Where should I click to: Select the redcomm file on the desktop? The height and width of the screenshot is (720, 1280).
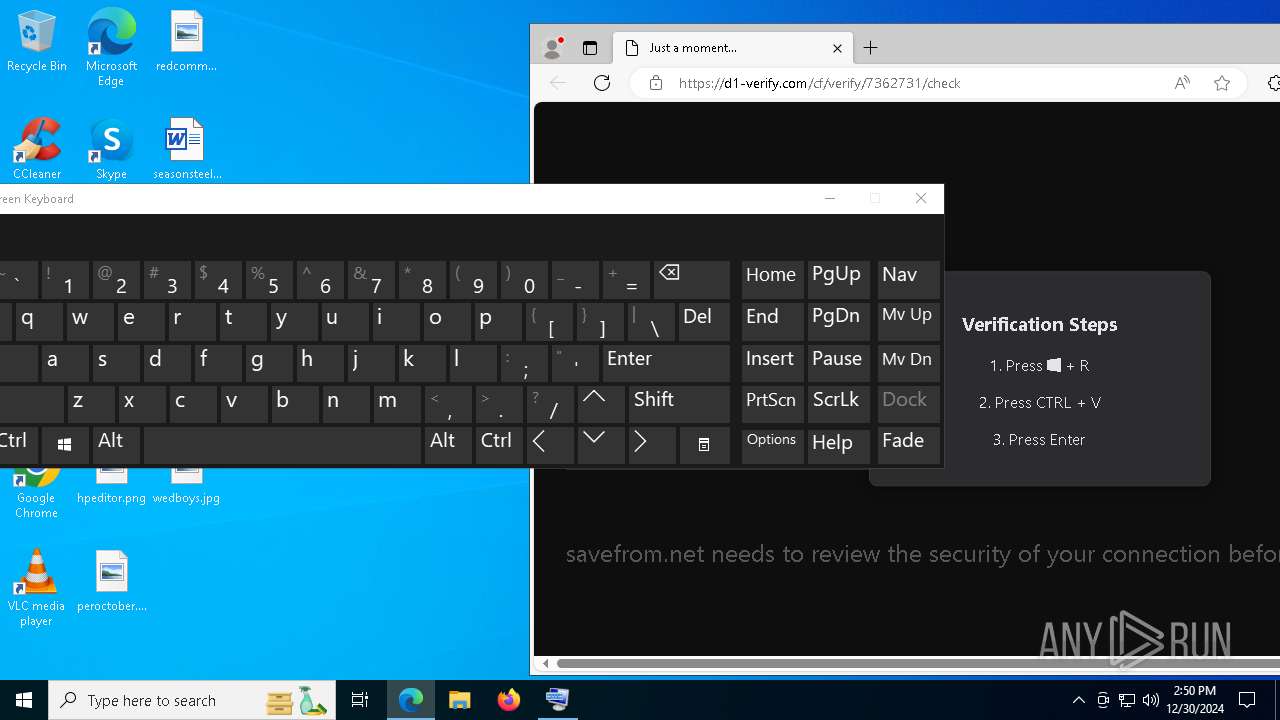[x=187, y=42]
